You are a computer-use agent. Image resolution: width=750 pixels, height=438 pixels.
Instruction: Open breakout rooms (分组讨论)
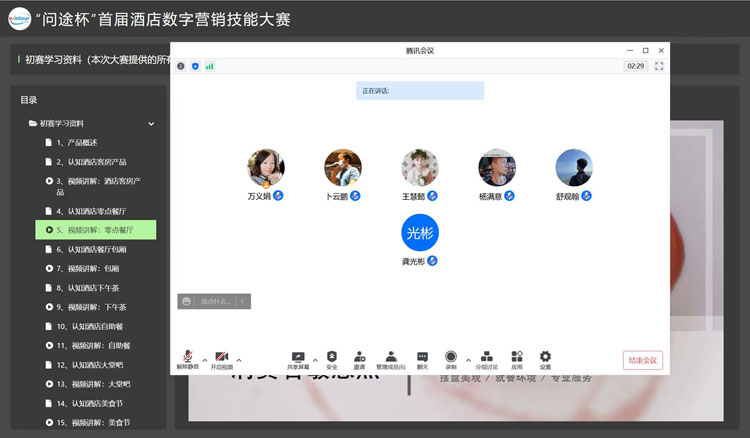486,360
